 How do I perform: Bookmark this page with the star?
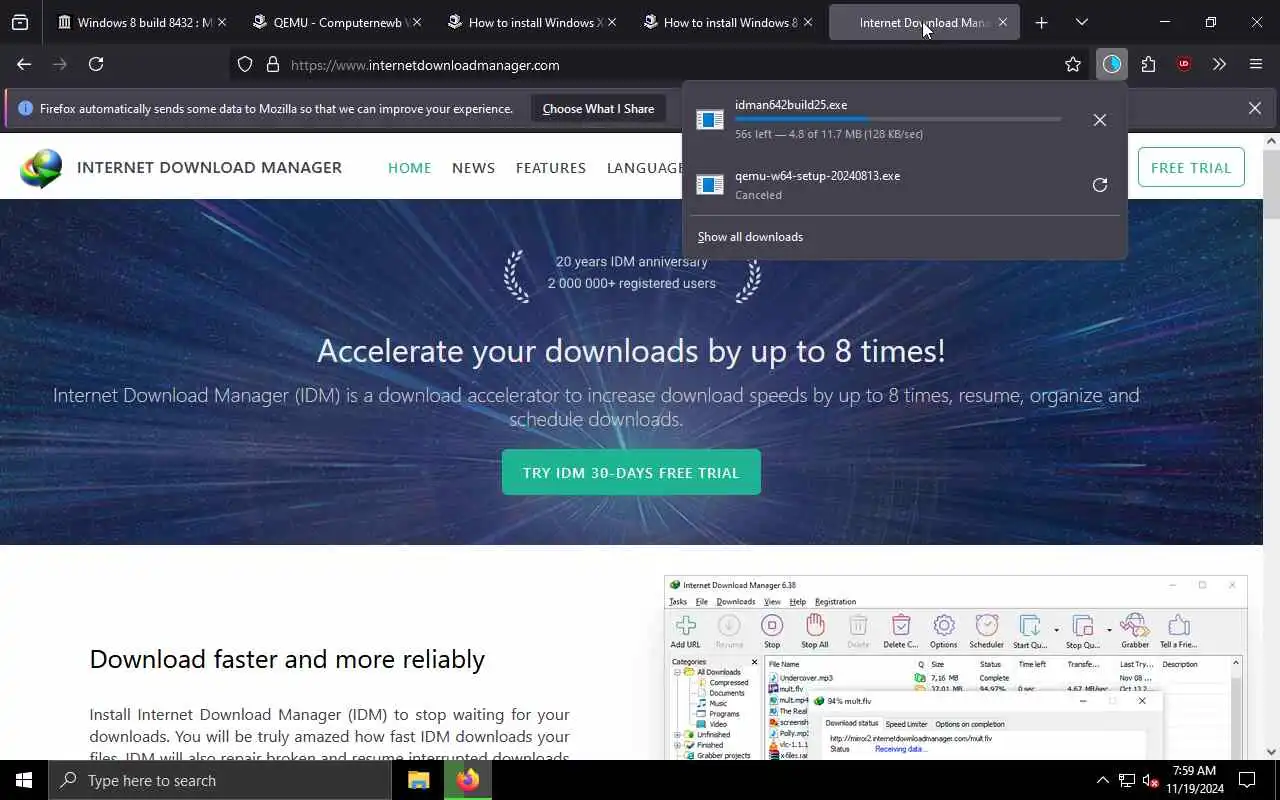pyautogui.click(x=1073, y=65)
